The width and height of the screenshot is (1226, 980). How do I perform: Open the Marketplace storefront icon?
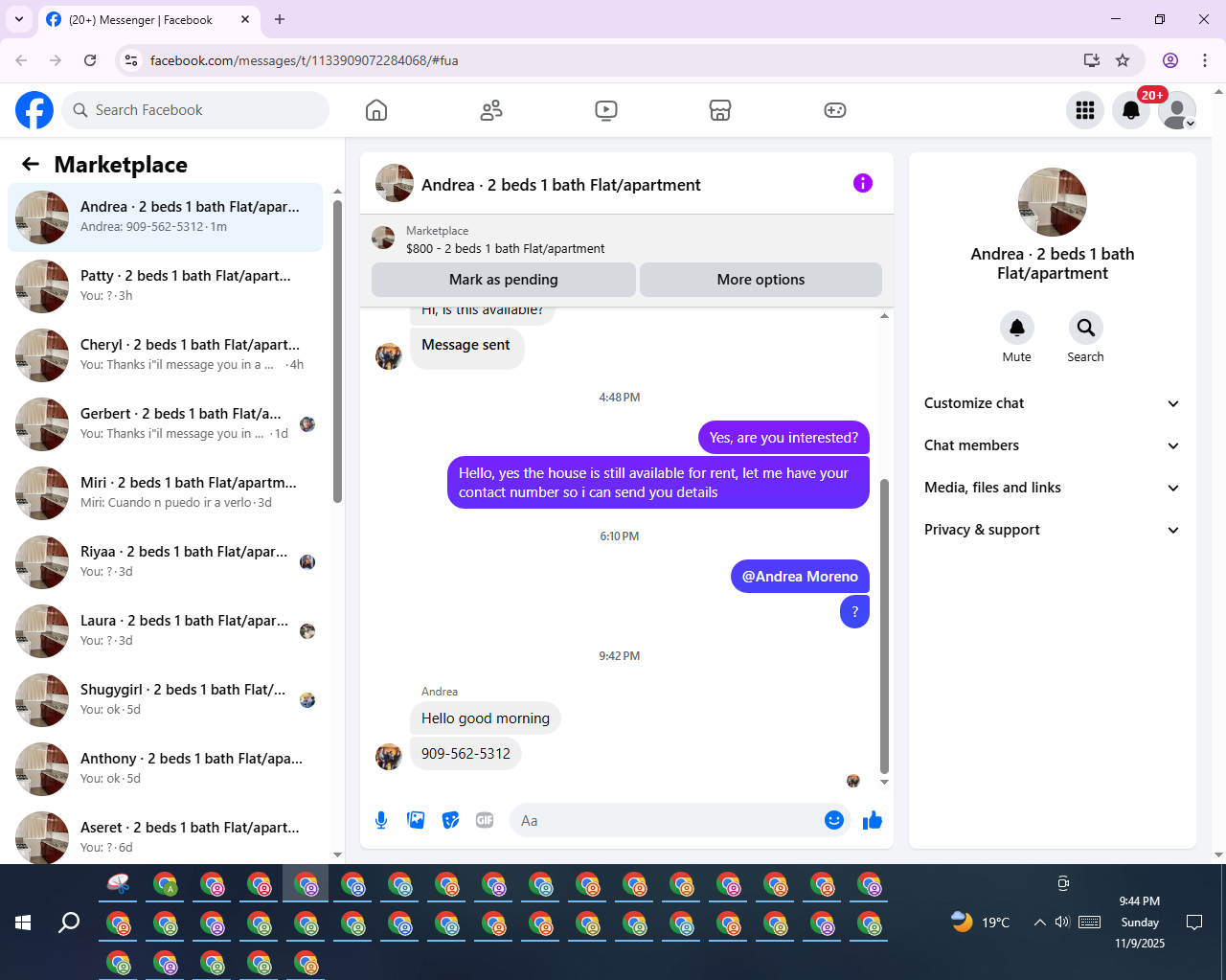(720, 110)
